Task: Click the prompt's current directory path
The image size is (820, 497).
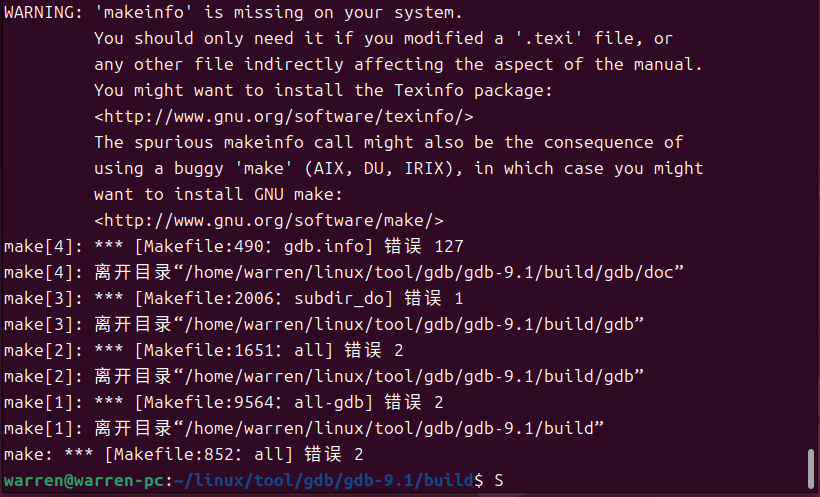Action: [x=324, y=480]
